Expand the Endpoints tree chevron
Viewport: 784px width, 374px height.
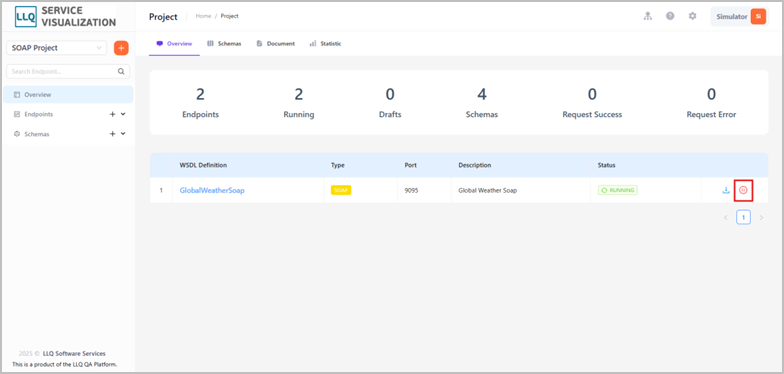124,114
